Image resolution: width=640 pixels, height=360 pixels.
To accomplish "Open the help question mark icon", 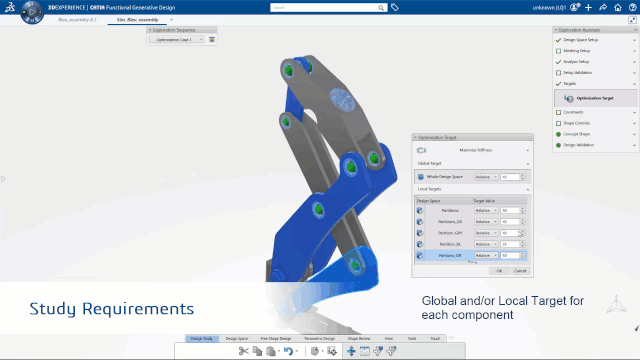I will (x=632, y=7).
